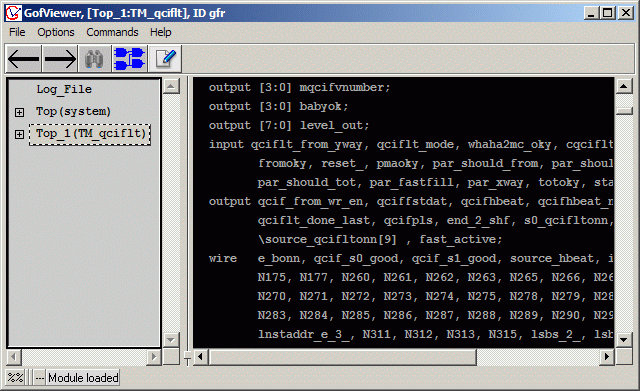
Task: Click 'e_bonn' wire name
Action: coord(278,258)
